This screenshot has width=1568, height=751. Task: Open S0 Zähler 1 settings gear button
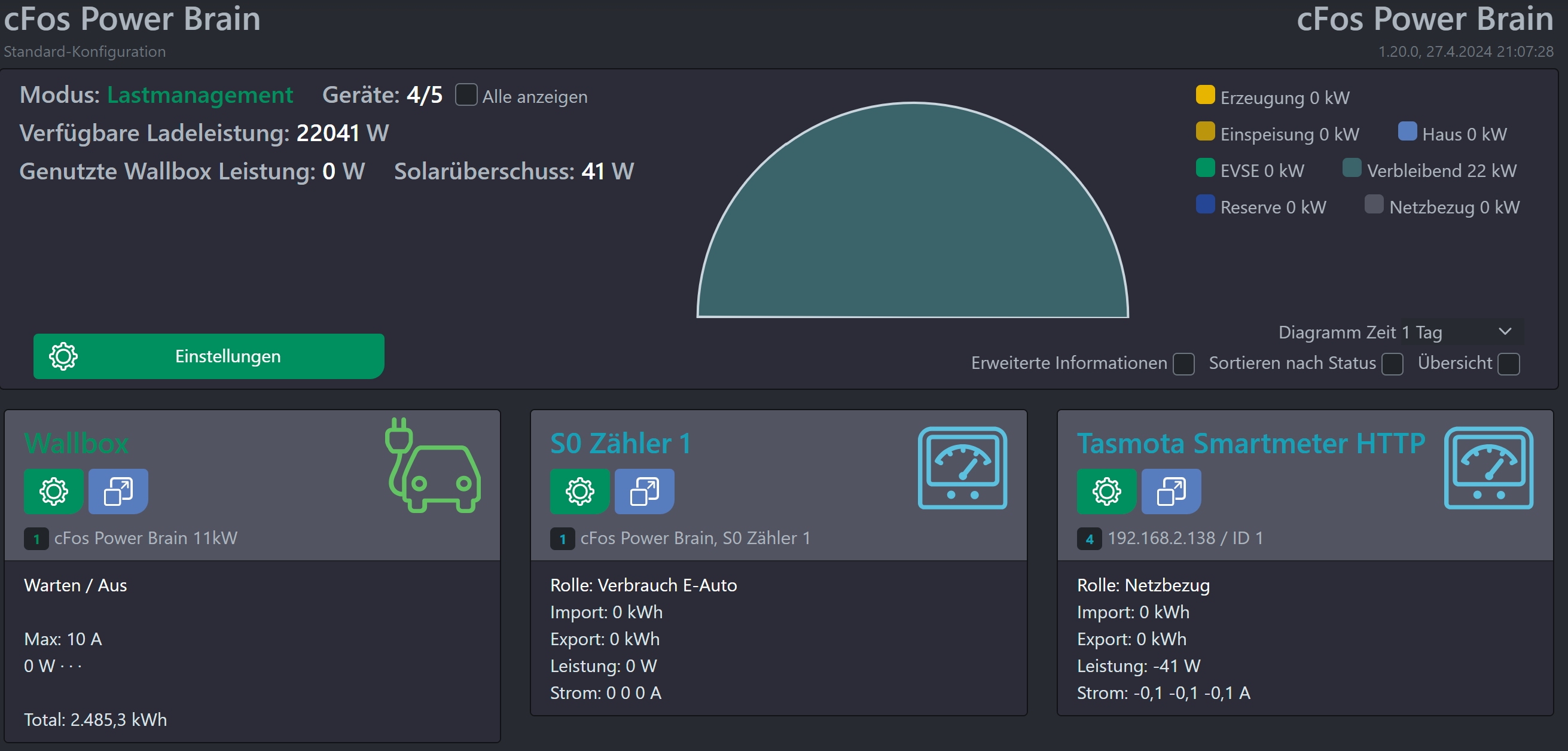579,491
